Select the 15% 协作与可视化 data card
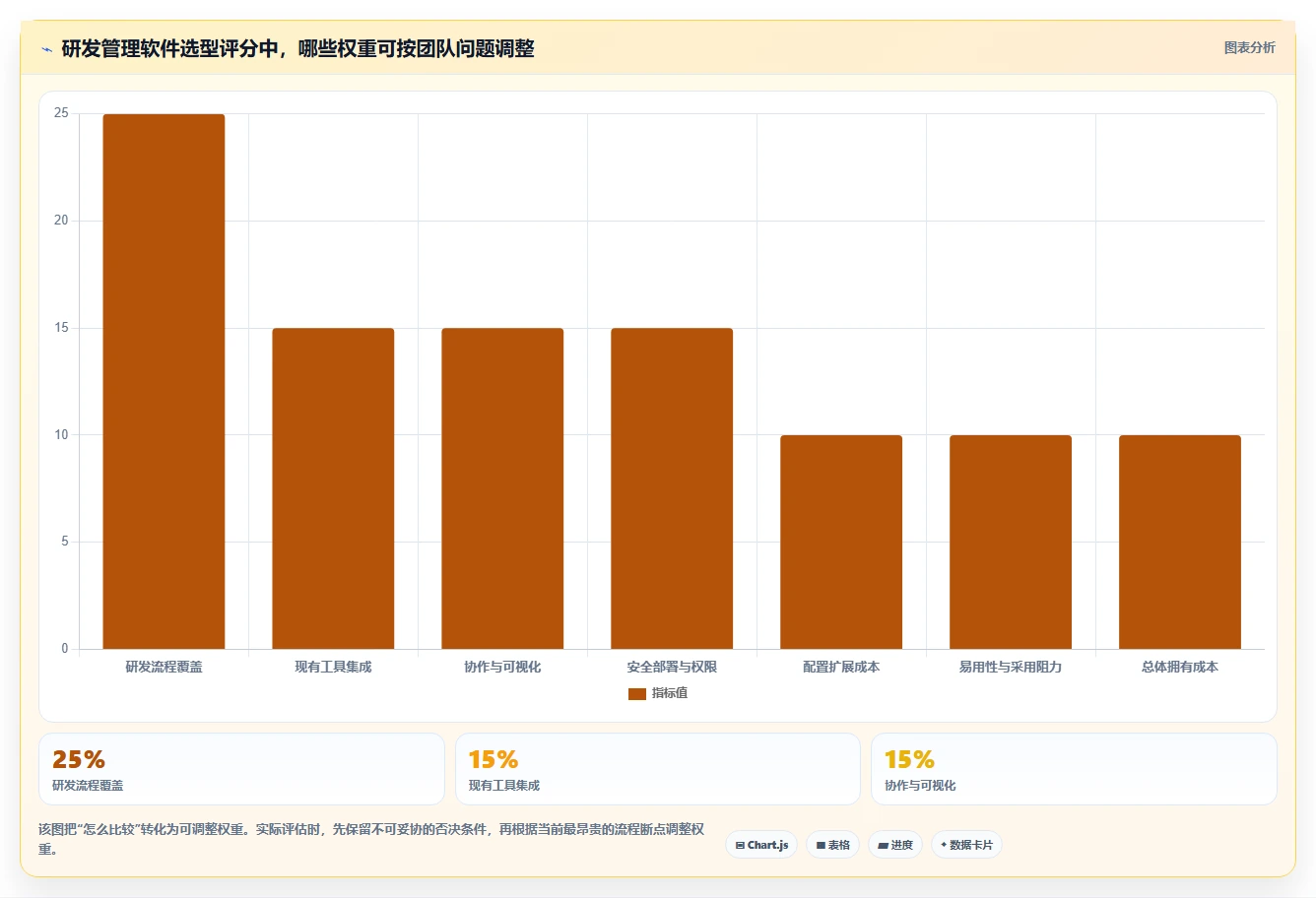The image size is (1316, 898). point(1074,769)
